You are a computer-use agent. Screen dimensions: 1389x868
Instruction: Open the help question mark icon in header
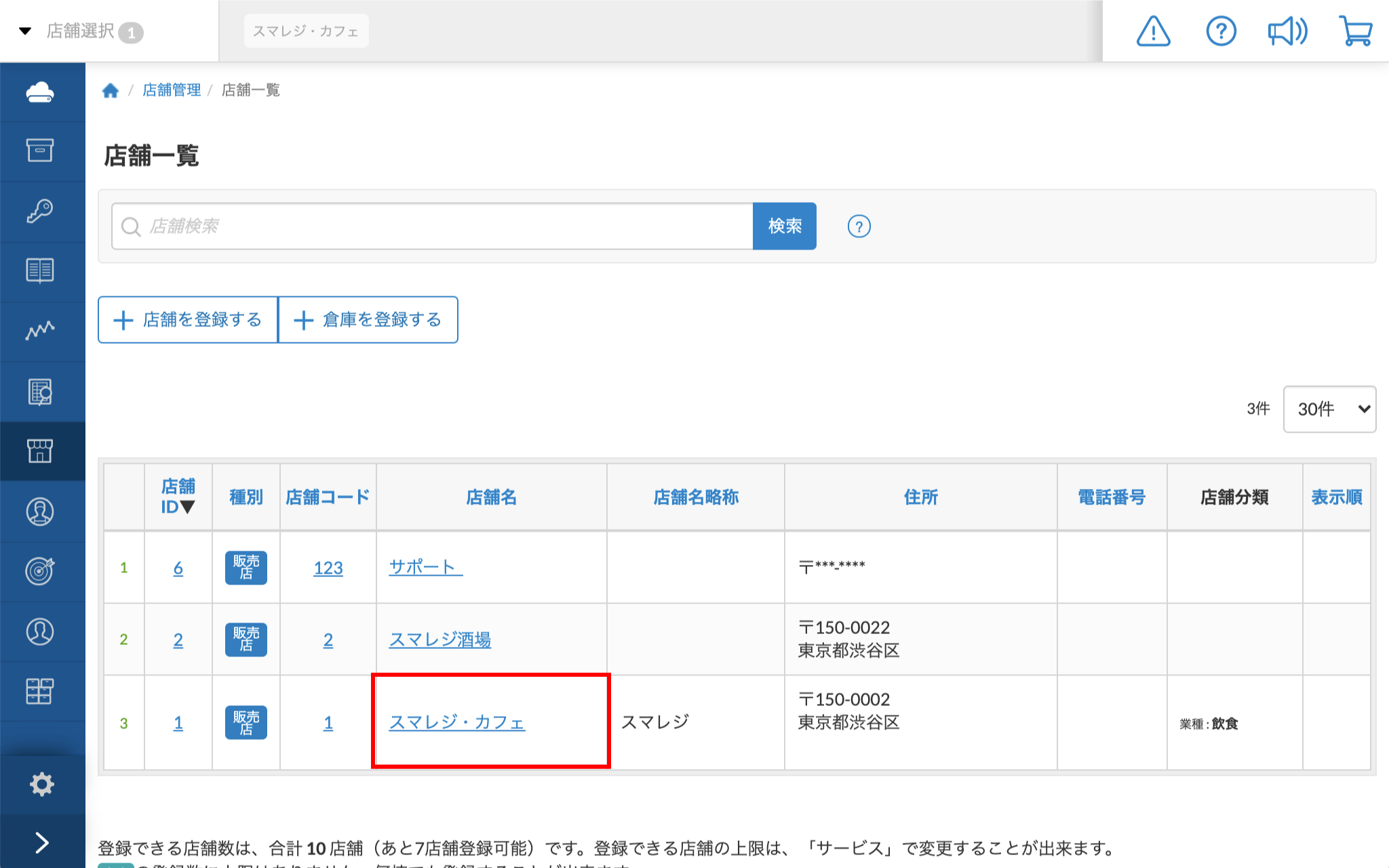pos(1221,31)
